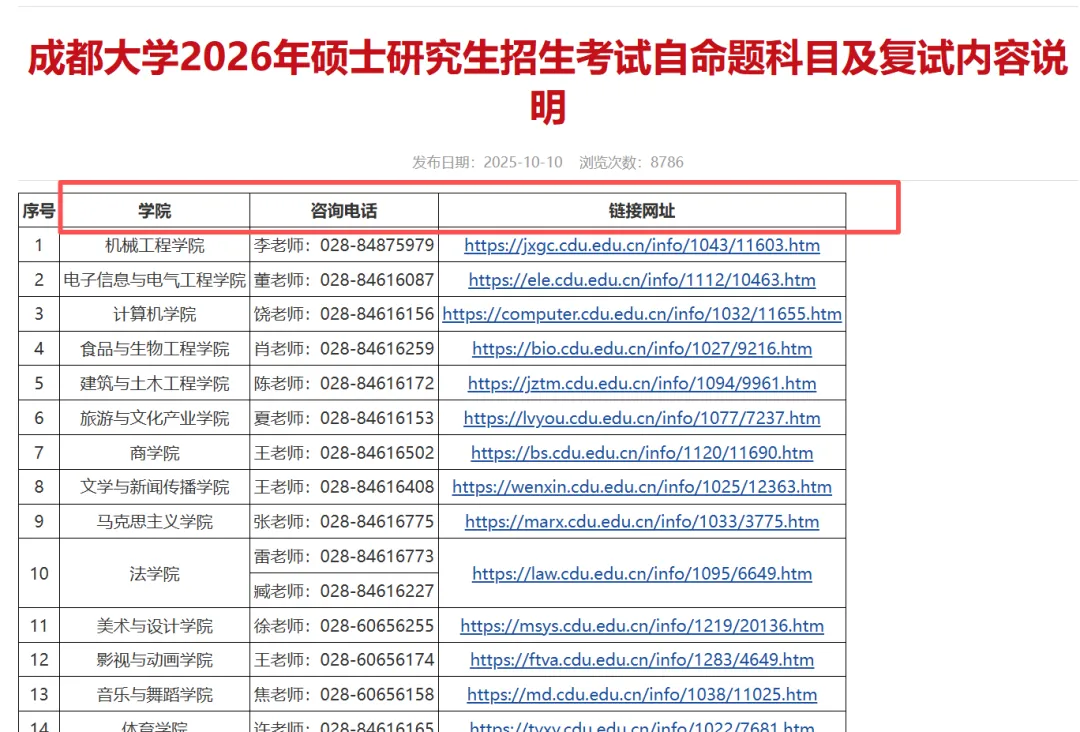Open the wenxin.cdu.edu.cn link

642,487
